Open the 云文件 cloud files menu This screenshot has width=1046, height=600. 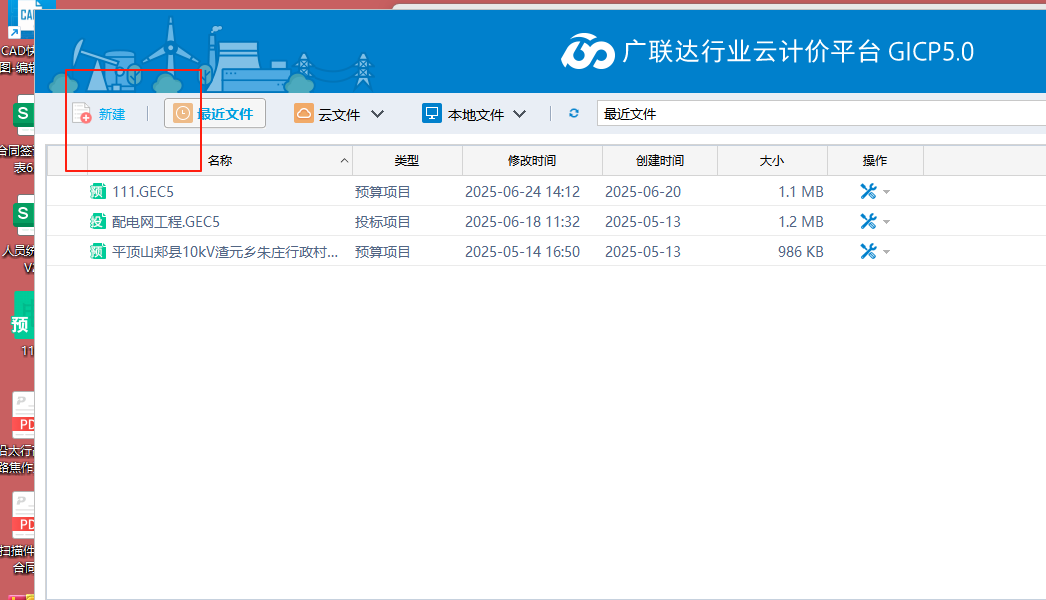339,114
